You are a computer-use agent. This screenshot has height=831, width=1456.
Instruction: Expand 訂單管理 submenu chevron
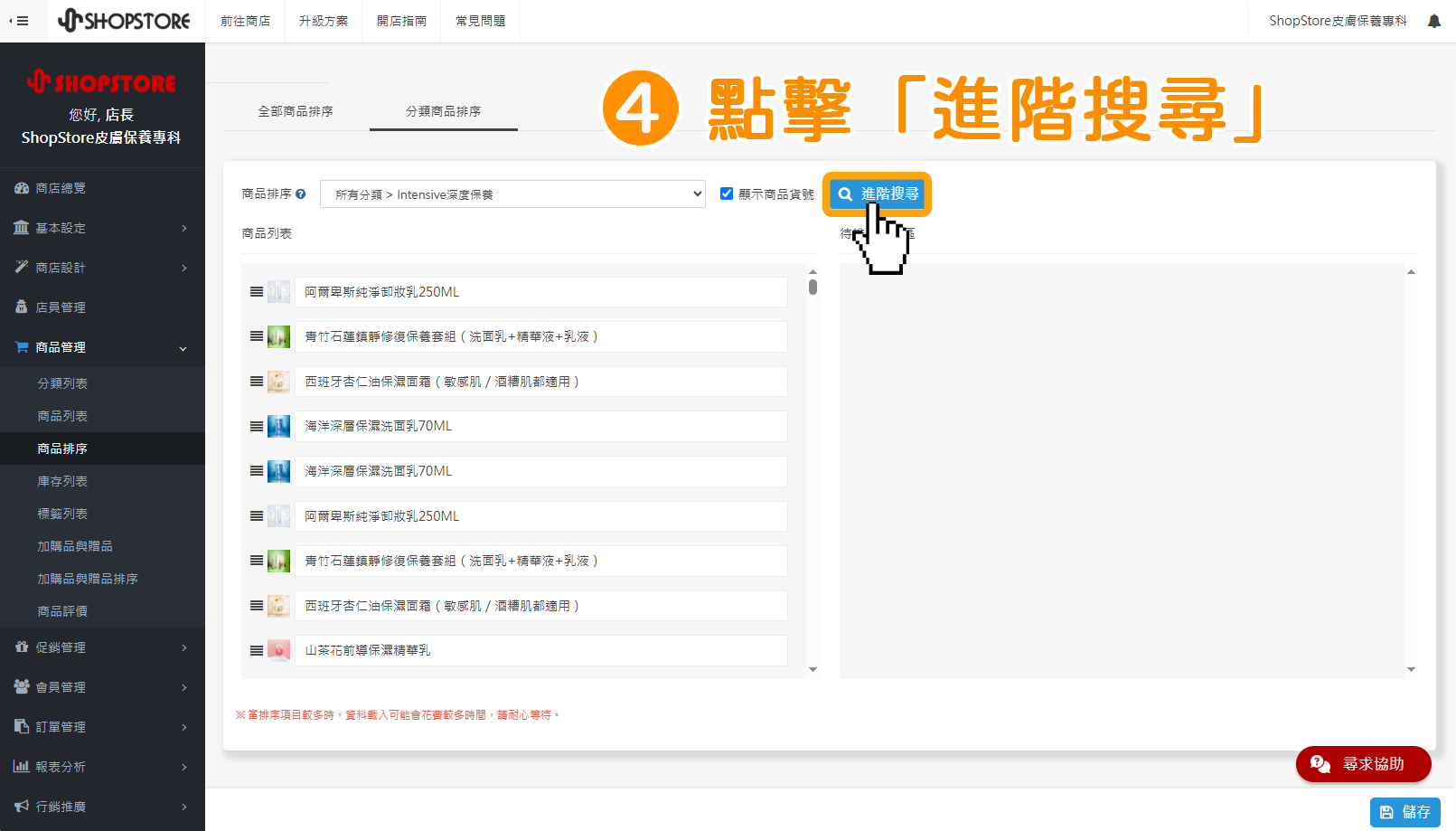pyautogui.click(x=183, y=727)
